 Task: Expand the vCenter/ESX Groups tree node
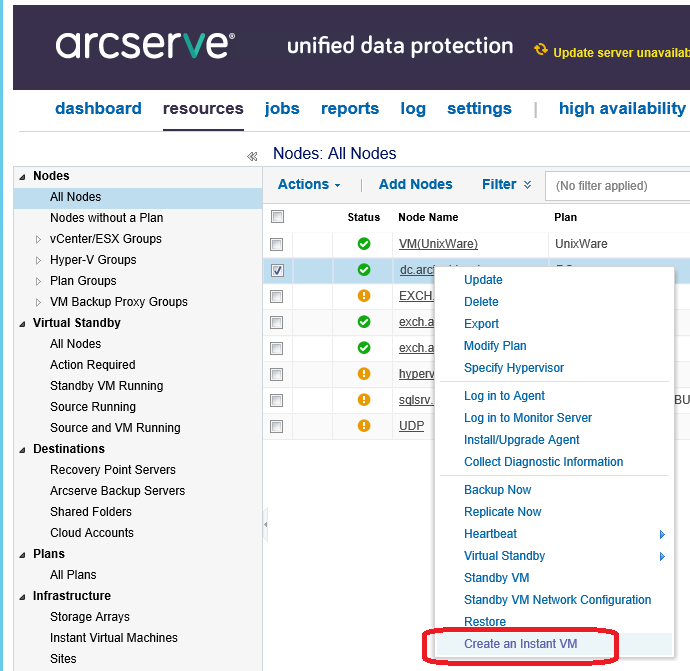(x=39, y=239)
